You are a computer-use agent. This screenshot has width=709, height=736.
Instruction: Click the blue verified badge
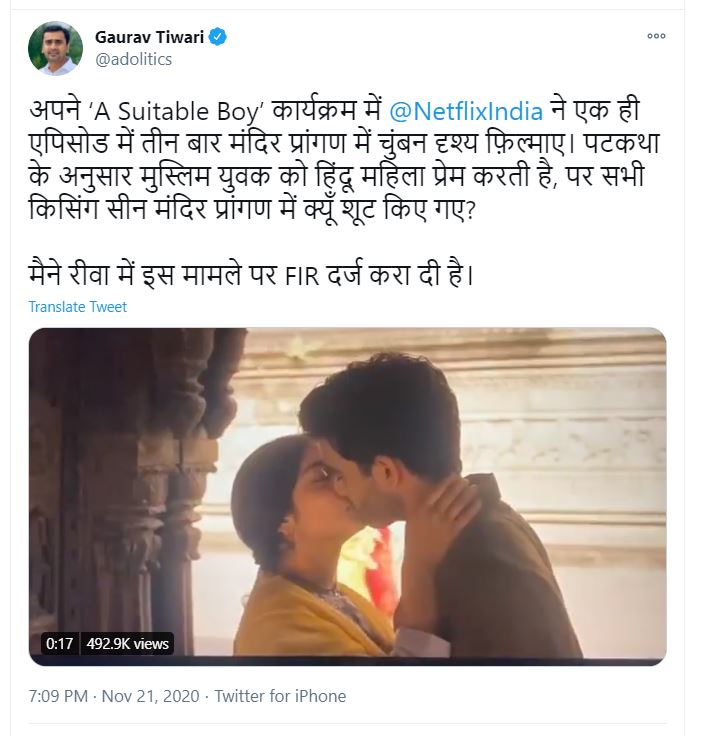coord(217,37)
